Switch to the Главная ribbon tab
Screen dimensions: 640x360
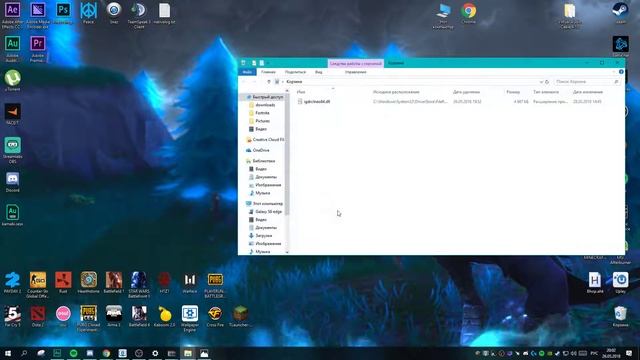268,72
